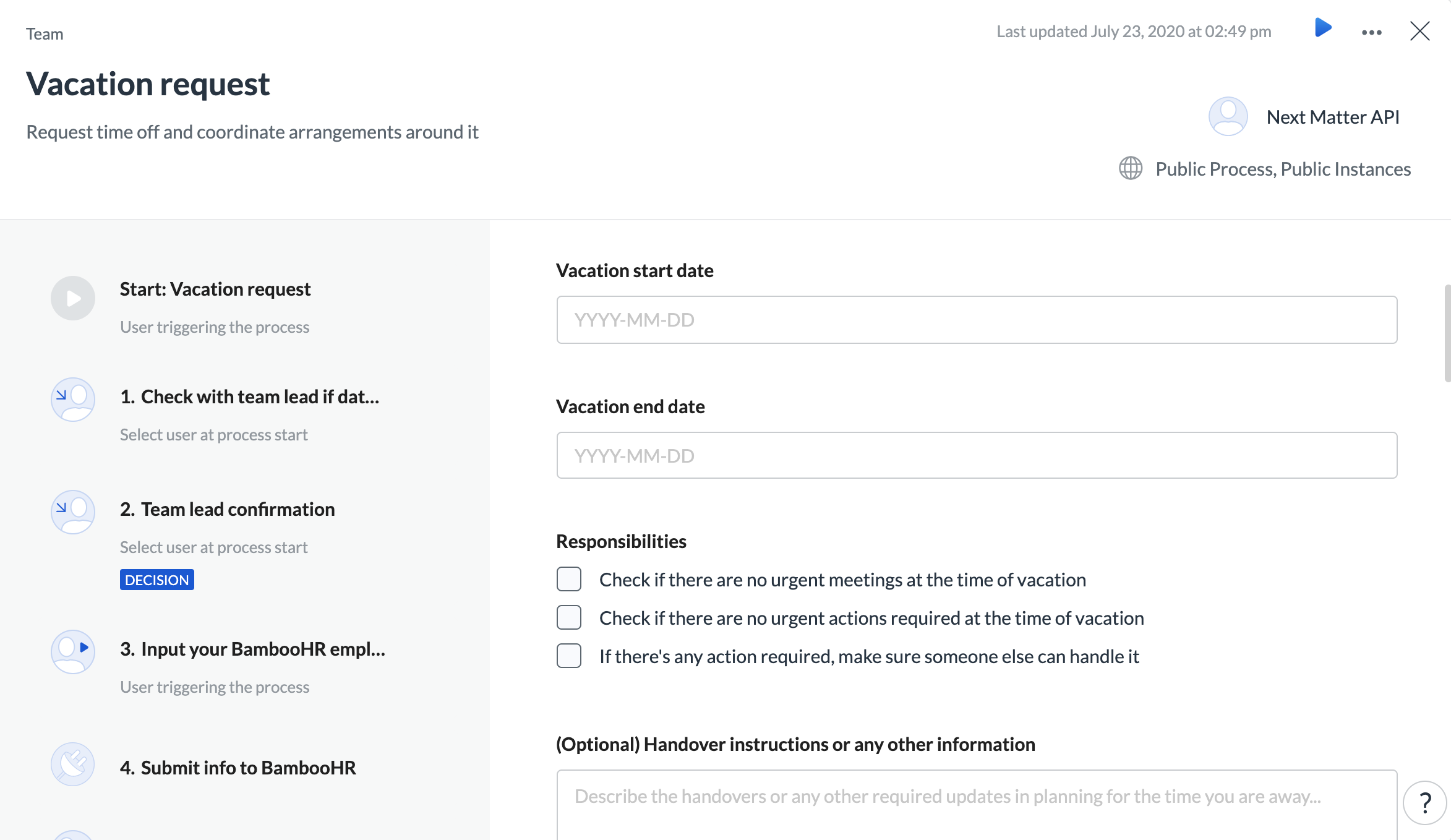Tick someone else can handle it checkbox

[569, 656]
